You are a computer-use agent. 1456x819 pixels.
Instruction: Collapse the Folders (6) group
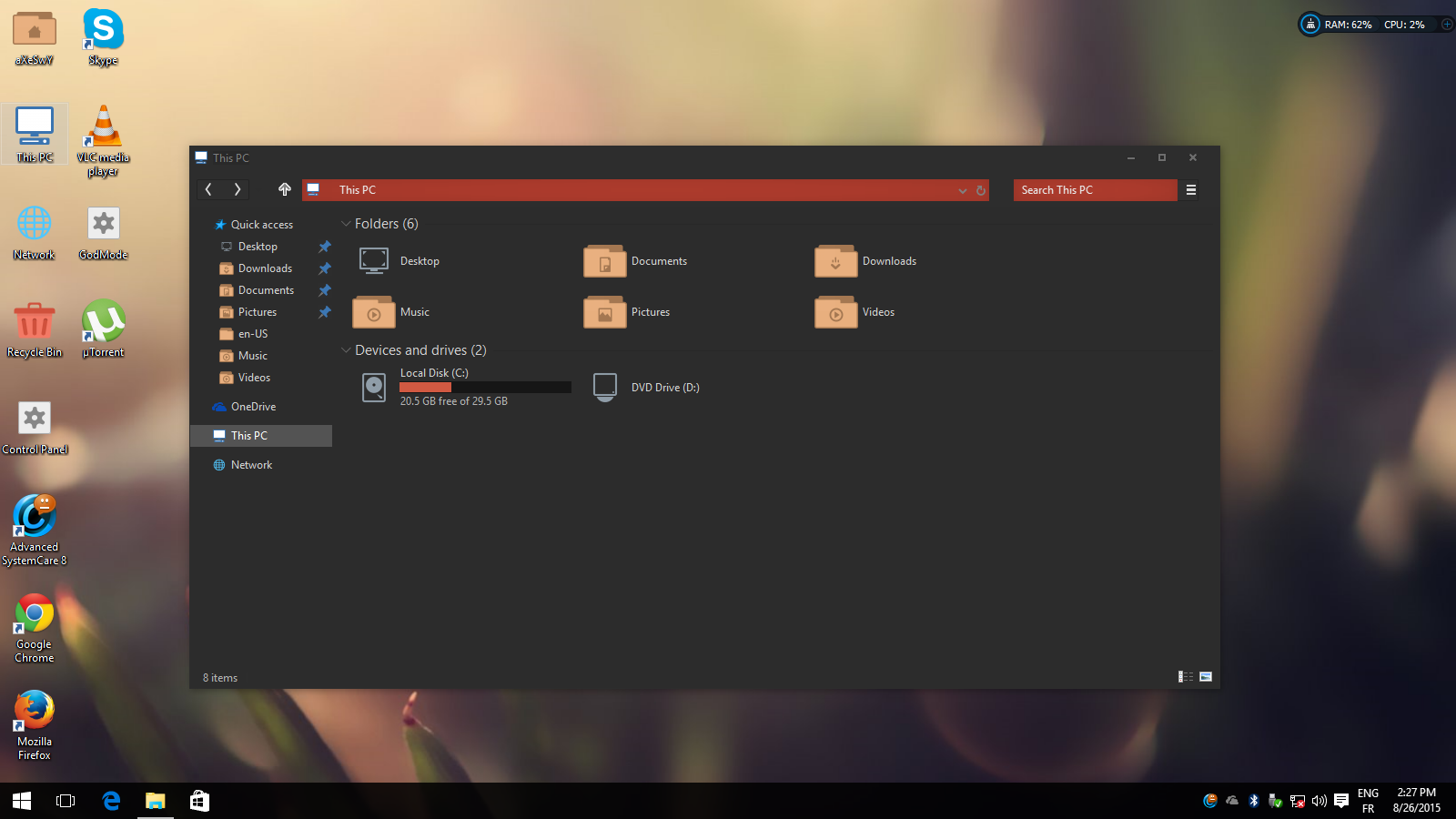point(346,224)
